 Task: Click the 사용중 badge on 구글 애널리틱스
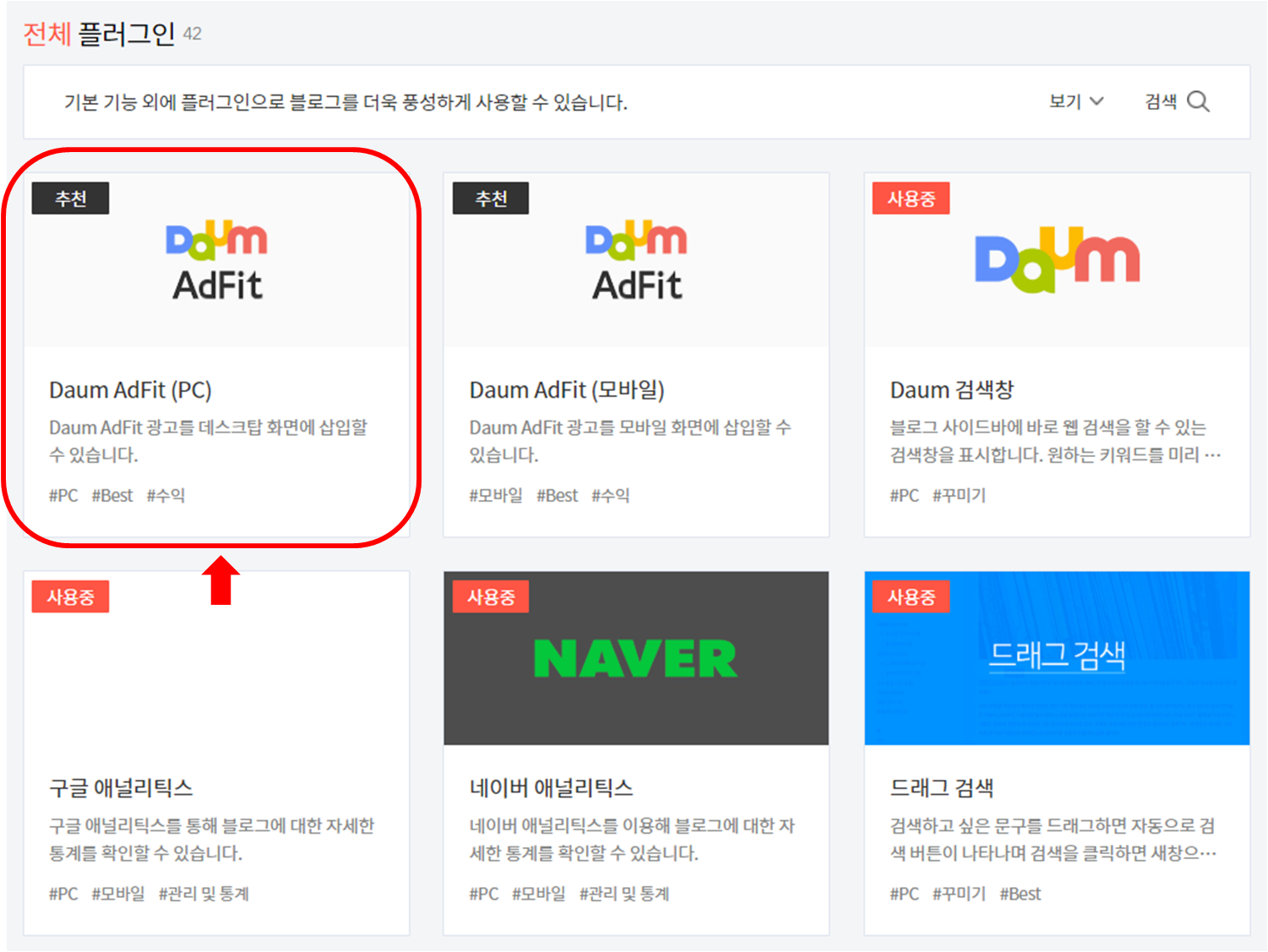pyautogui.click(x=70, y=597)
